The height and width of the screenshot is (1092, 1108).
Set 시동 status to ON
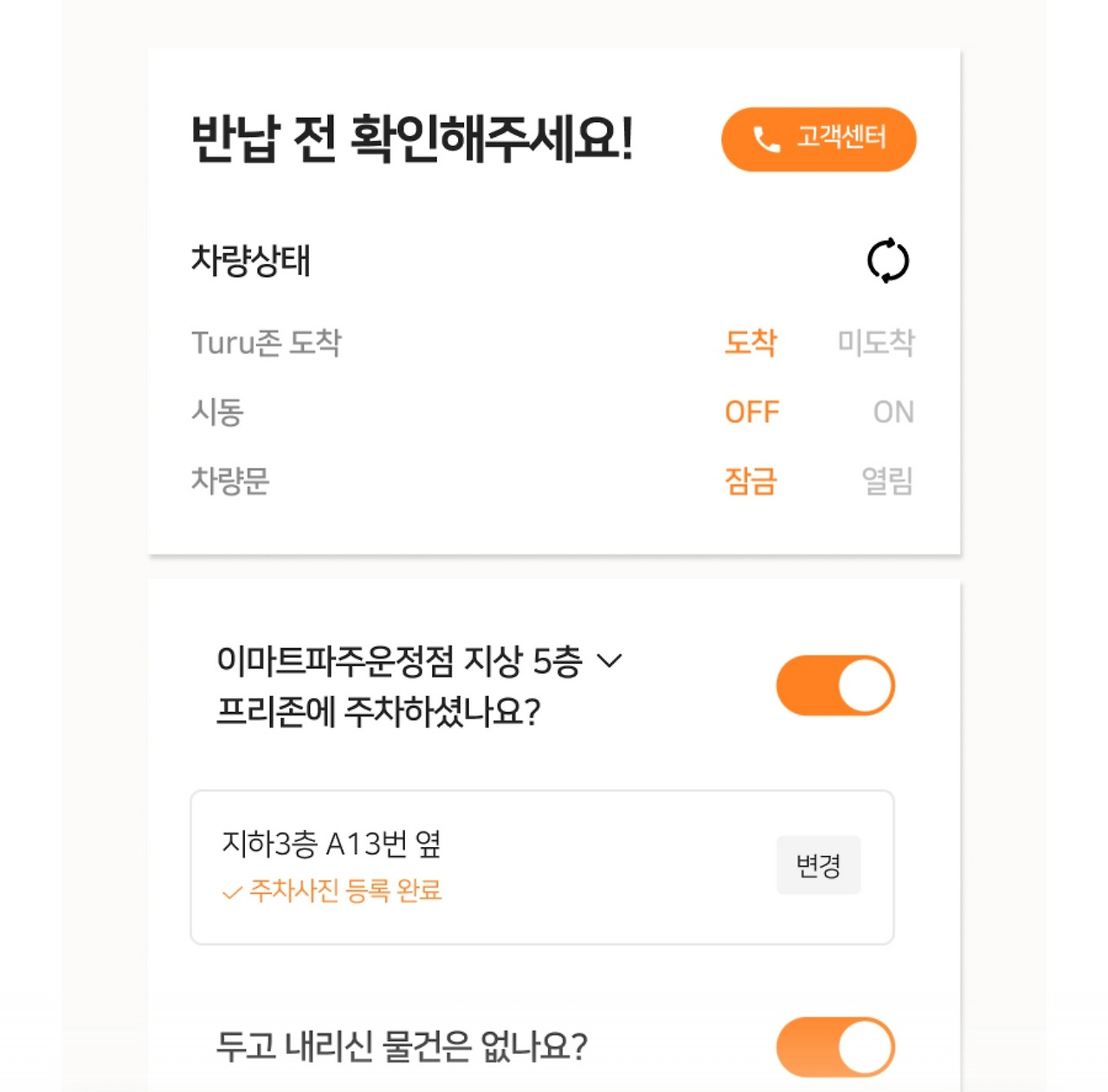pos(895,412)
